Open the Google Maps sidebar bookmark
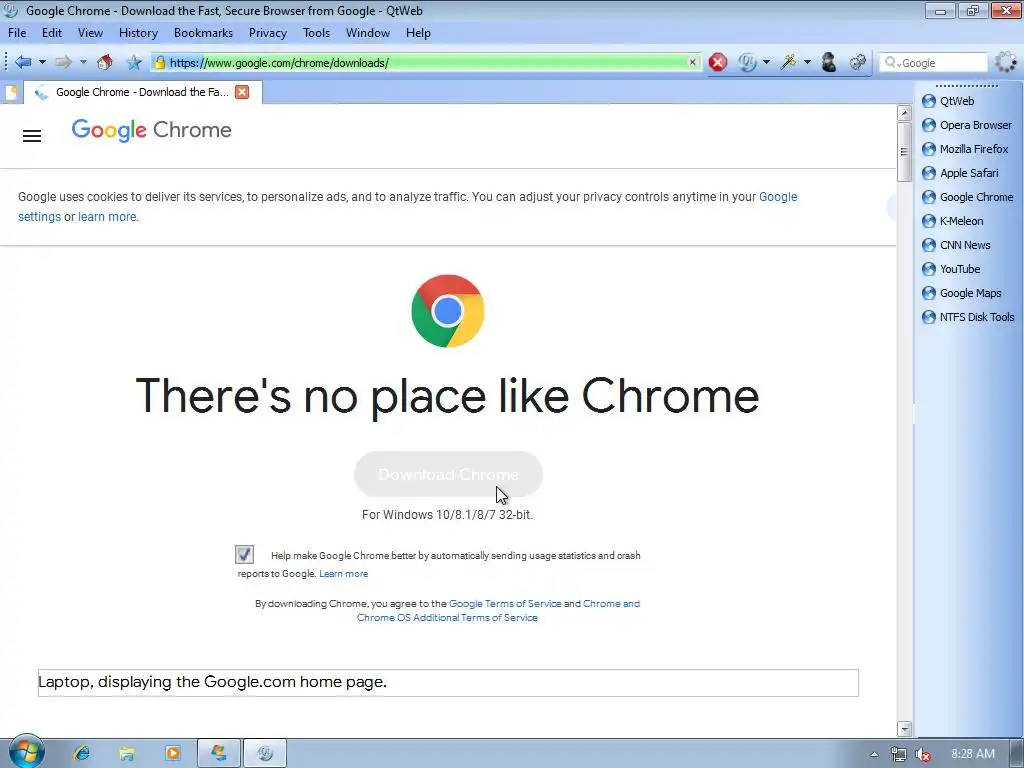 coord(961,293)
